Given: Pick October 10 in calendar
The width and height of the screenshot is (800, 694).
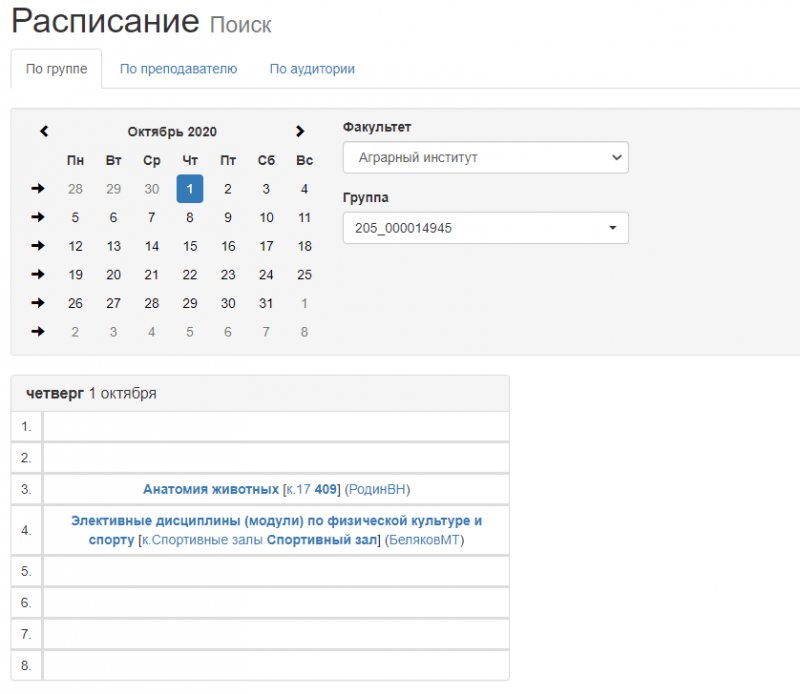Looking at the screenshot, I should pos(266,217).
